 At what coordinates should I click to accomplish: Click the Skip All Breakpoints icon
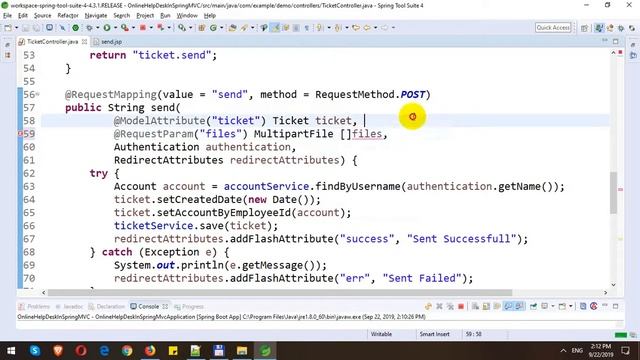point(62,28)
